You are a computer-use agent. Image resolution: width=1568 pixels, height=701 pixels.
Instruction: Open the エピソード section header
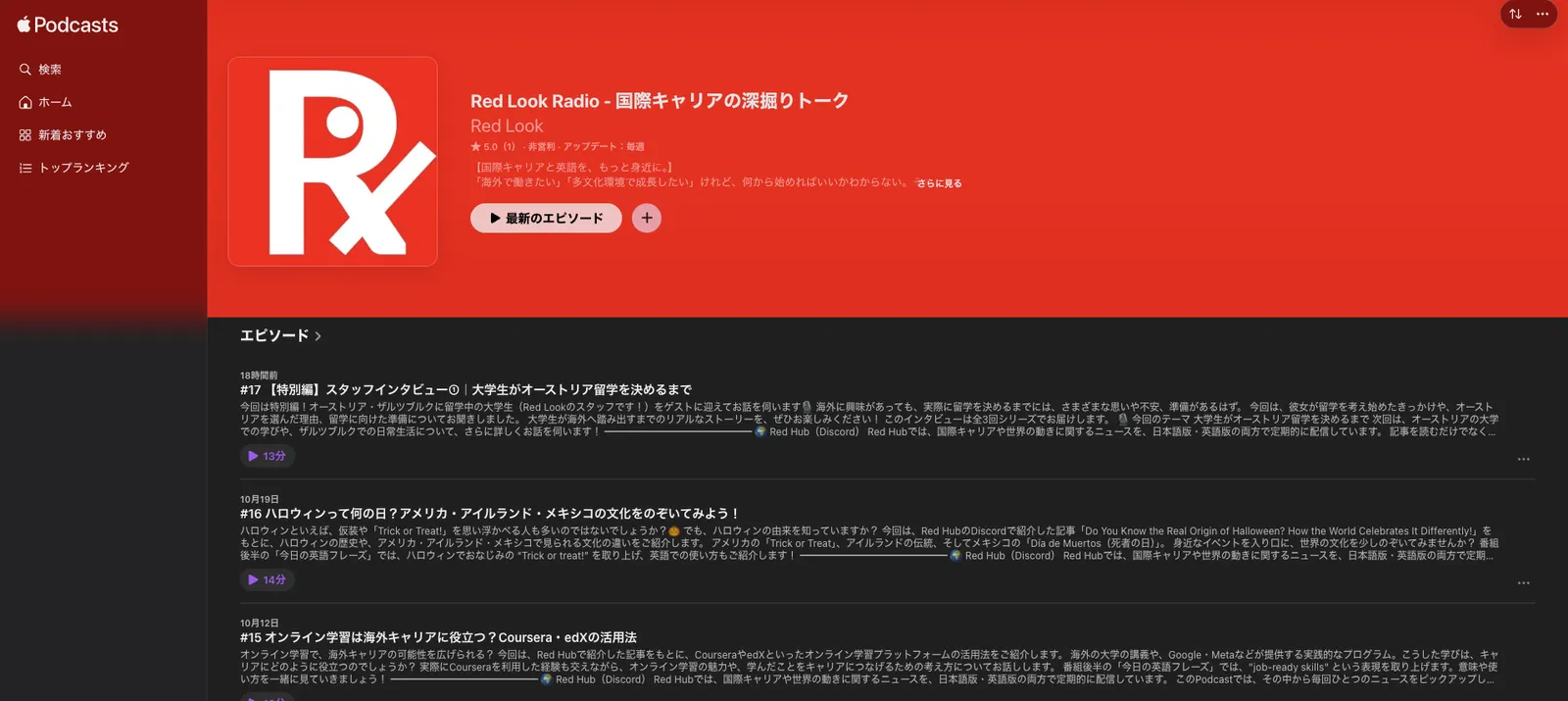coord(274,335)
